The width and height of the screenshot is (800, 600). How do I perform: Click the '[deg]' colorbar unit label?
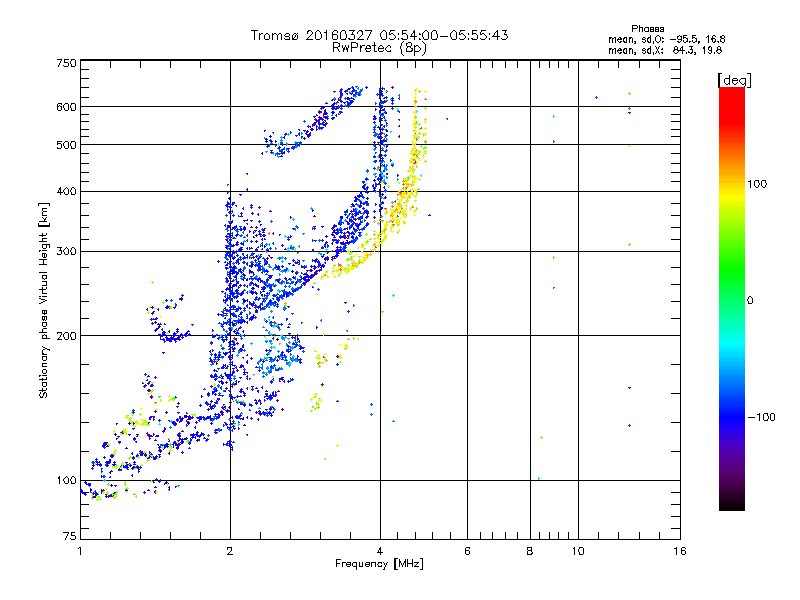pos(734,80)
